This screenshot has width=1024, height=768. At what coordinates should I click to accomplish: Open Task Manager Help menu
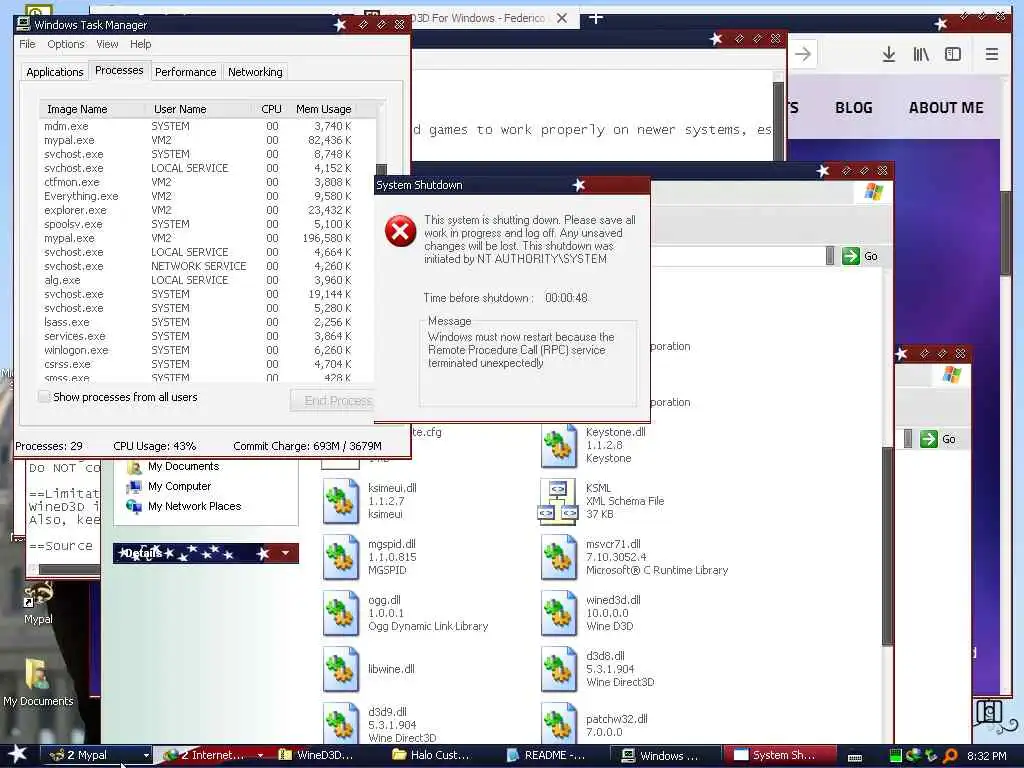tap(140, 44)
